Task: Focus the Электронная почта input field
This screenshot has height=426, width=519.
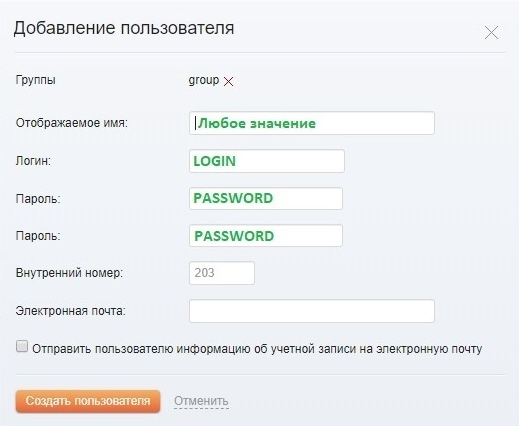Action: [312, 311]
